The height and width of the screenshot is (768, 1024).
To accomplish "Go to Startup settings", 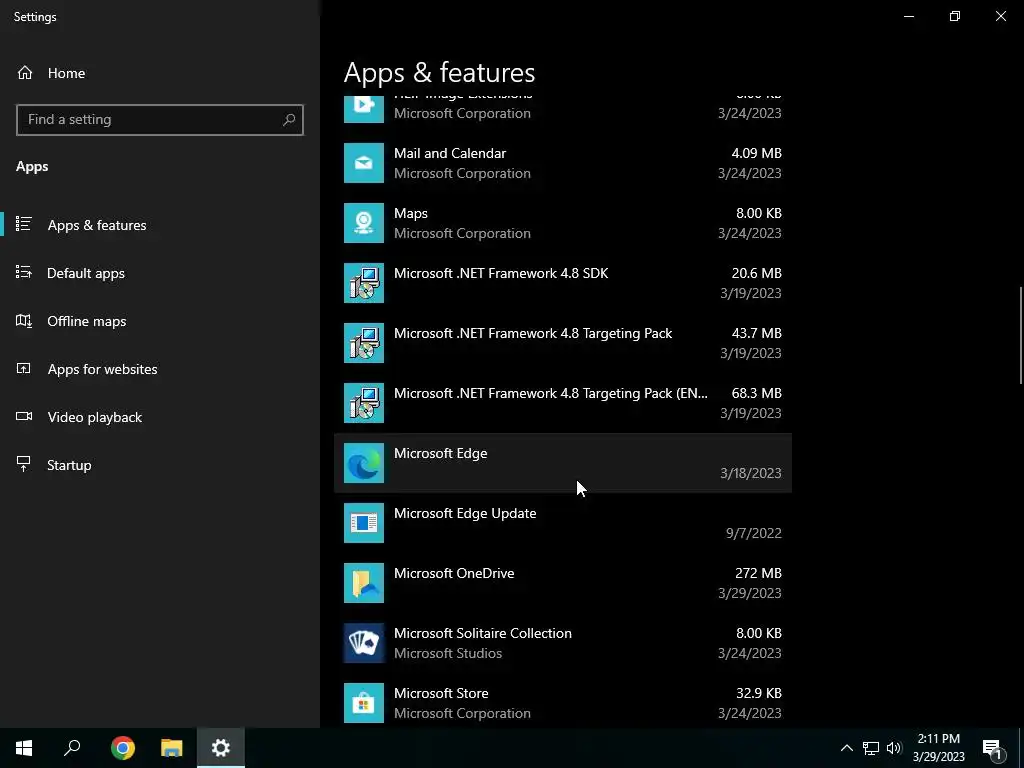I will (x=160, y=465).
